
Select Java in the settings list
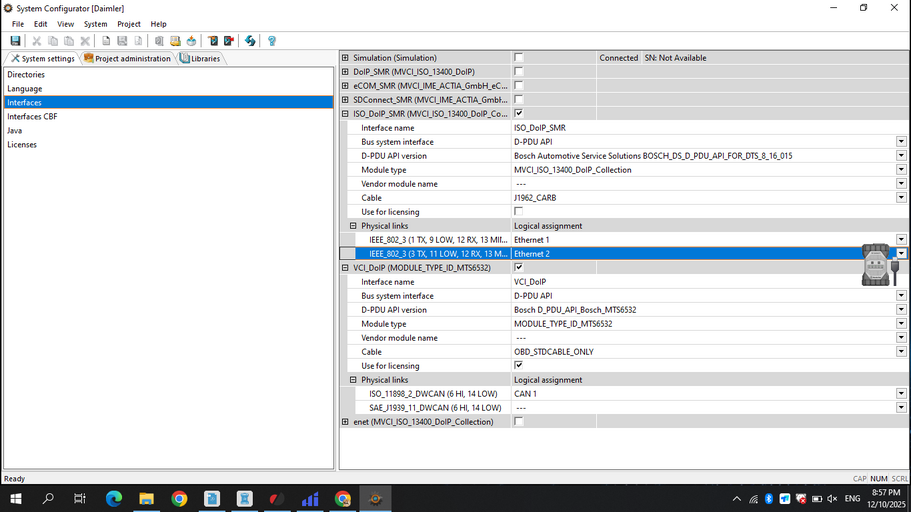[168, 130]
